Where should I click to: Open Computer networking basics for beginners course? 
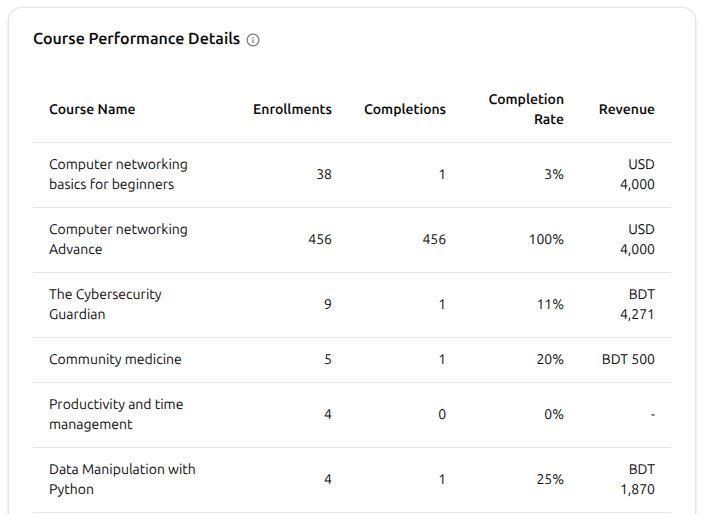pos(118,174)
